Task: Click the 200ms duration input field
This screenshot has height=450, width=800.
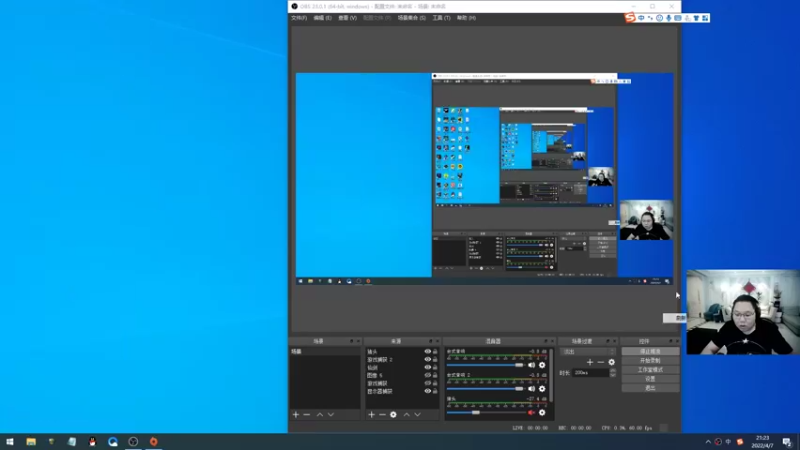Action: [591, 373]
